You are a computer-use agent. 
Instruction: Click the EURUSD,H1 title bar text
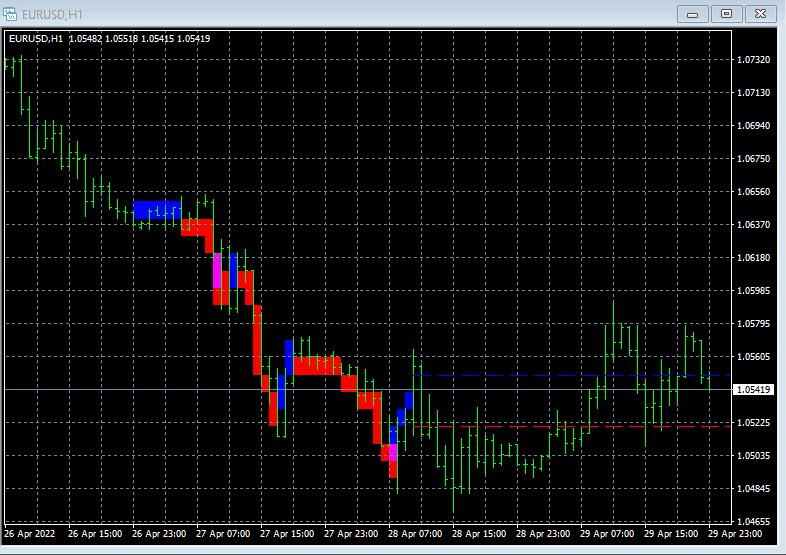52,15
